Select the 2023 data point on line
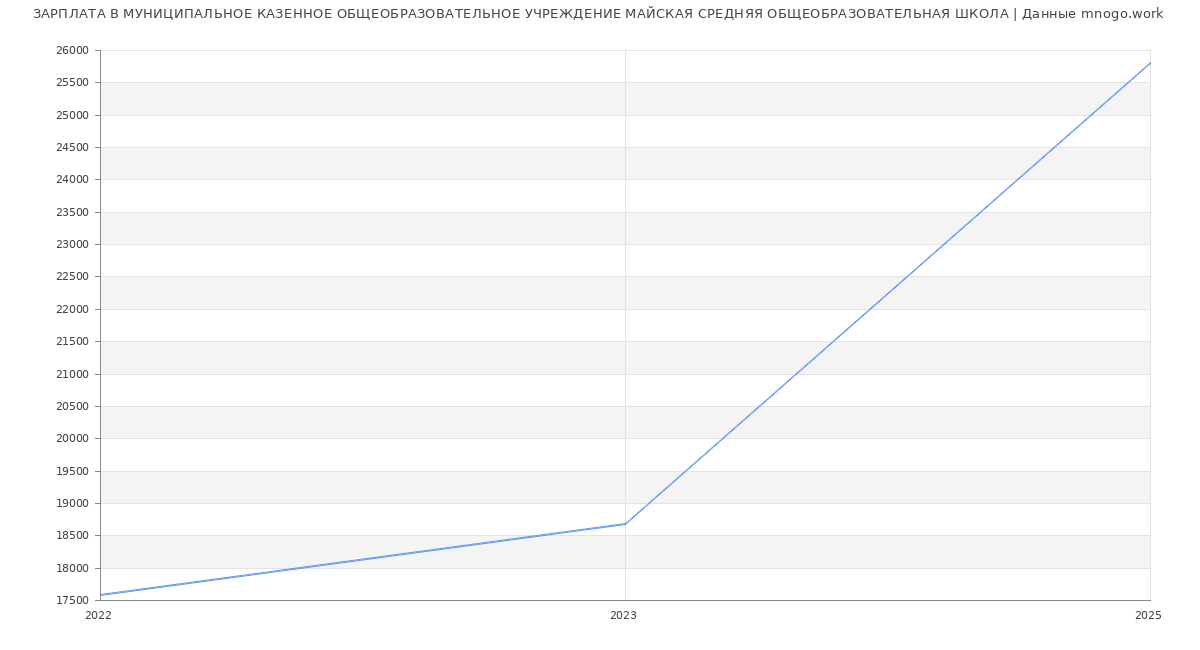 point(625,524)
